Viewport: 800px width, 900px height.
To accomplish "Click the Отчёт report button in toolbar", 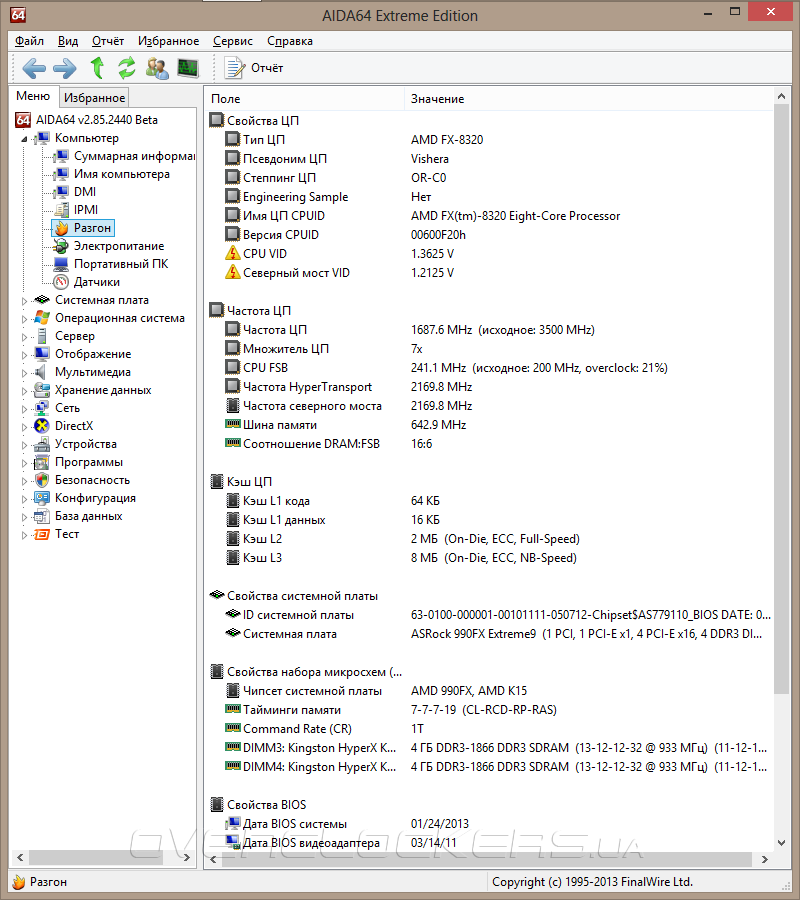I will click(x=254, y=68).
